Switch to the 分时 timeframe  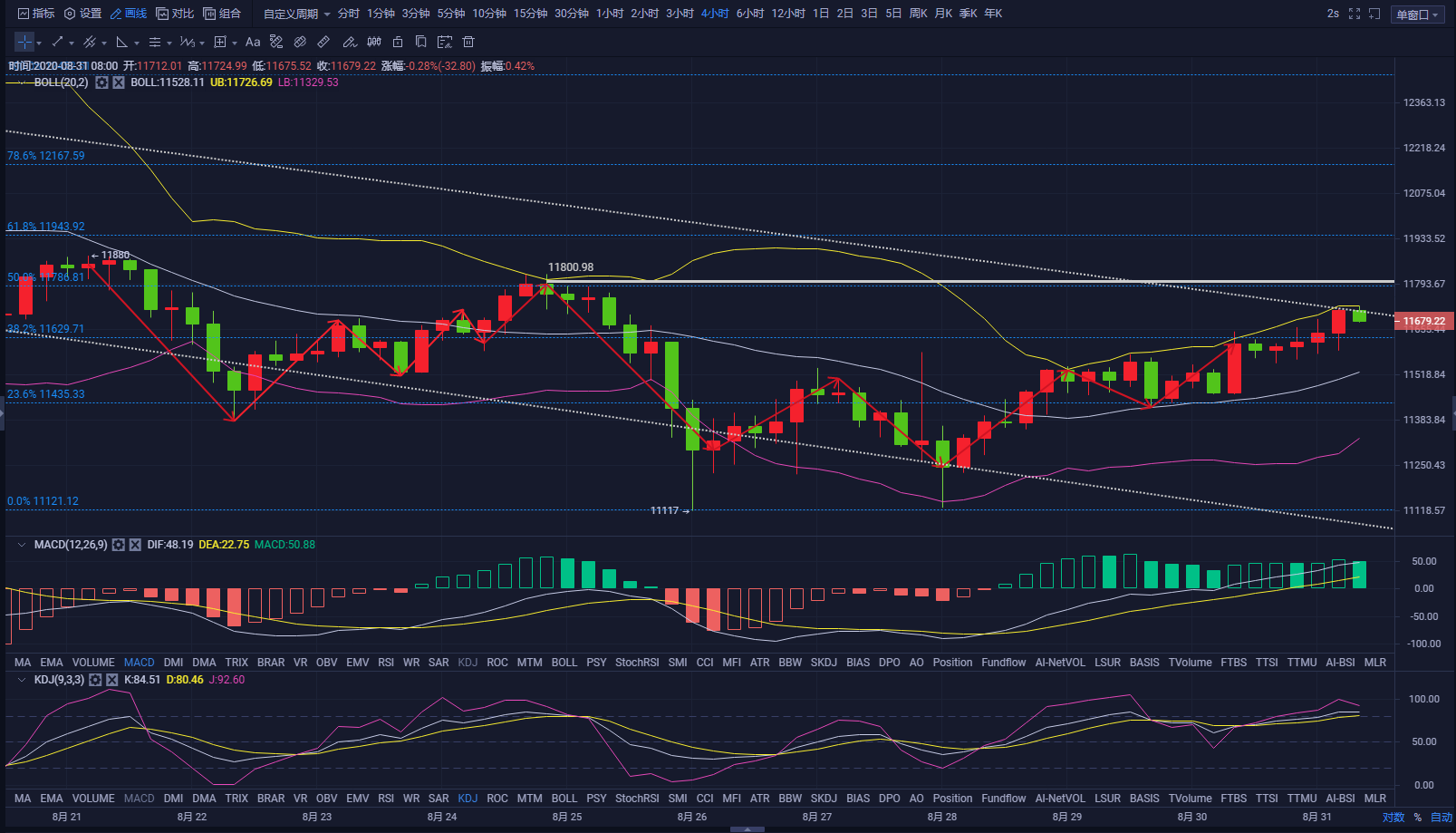click(x=349, y=14)
